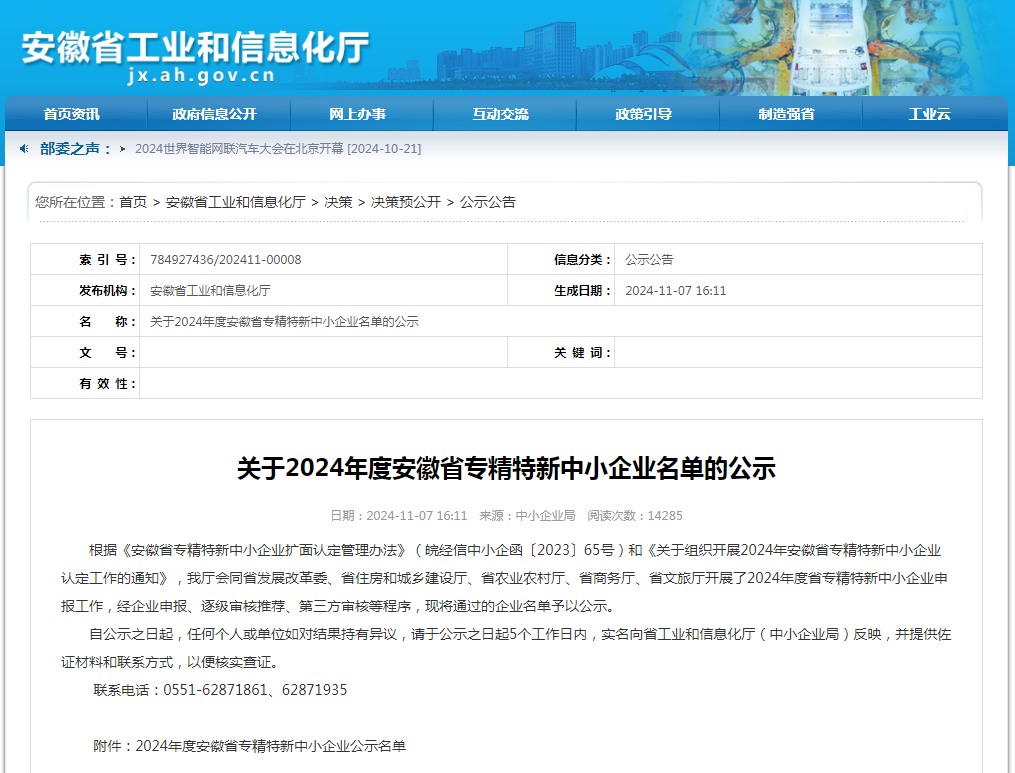Select the 网上办事 nav item
Image resolution: width=1015 pixels, height=773 pixels.
pyautogui.click(x=357, y=114)
